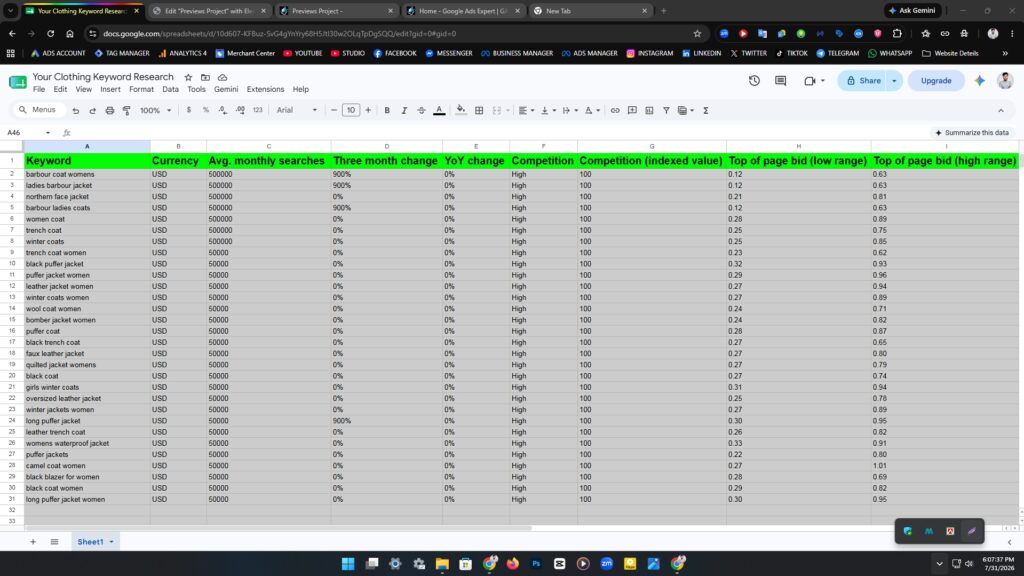The image size is (1024, 576).
Task: Click the Insert comment icon
Action: 632,110
